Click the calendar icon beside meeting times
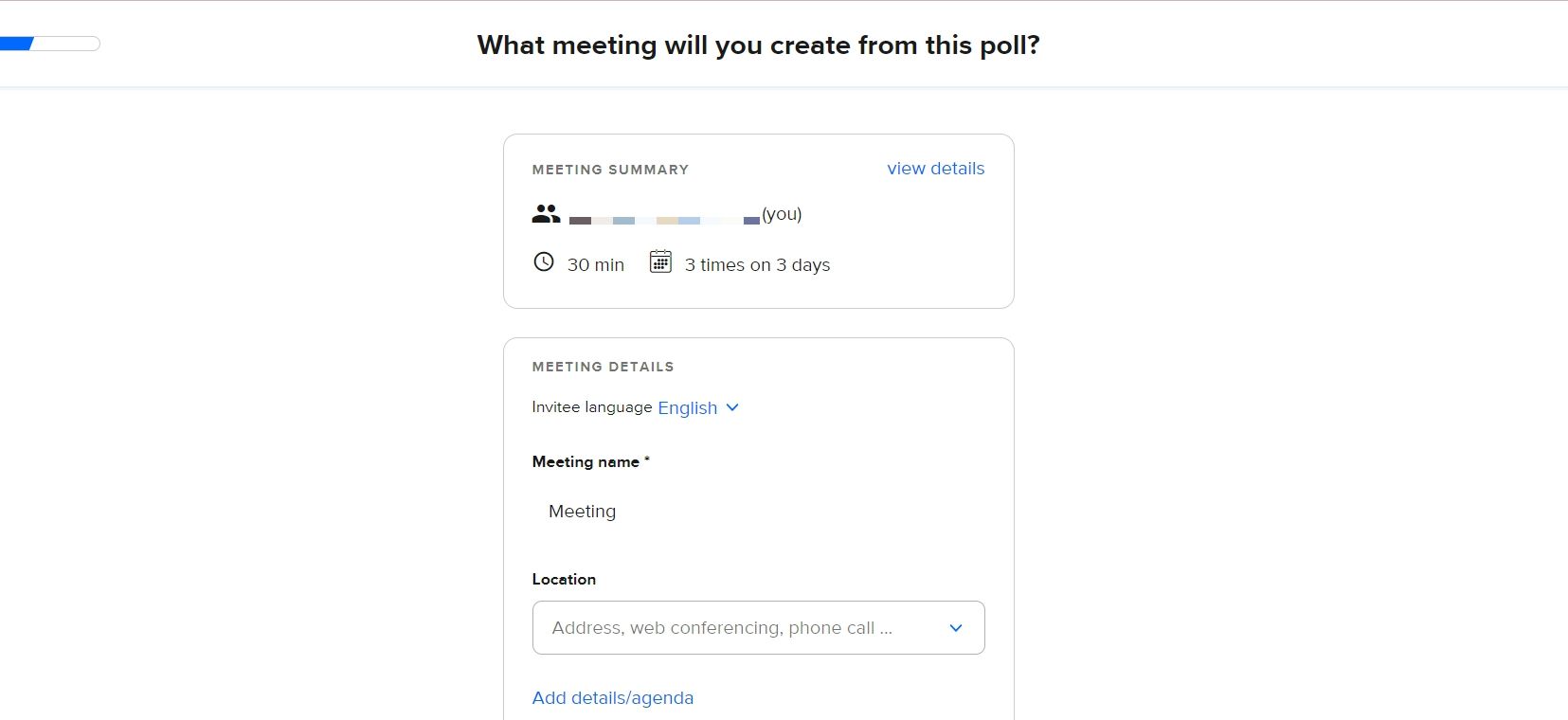 click(661, 263)
